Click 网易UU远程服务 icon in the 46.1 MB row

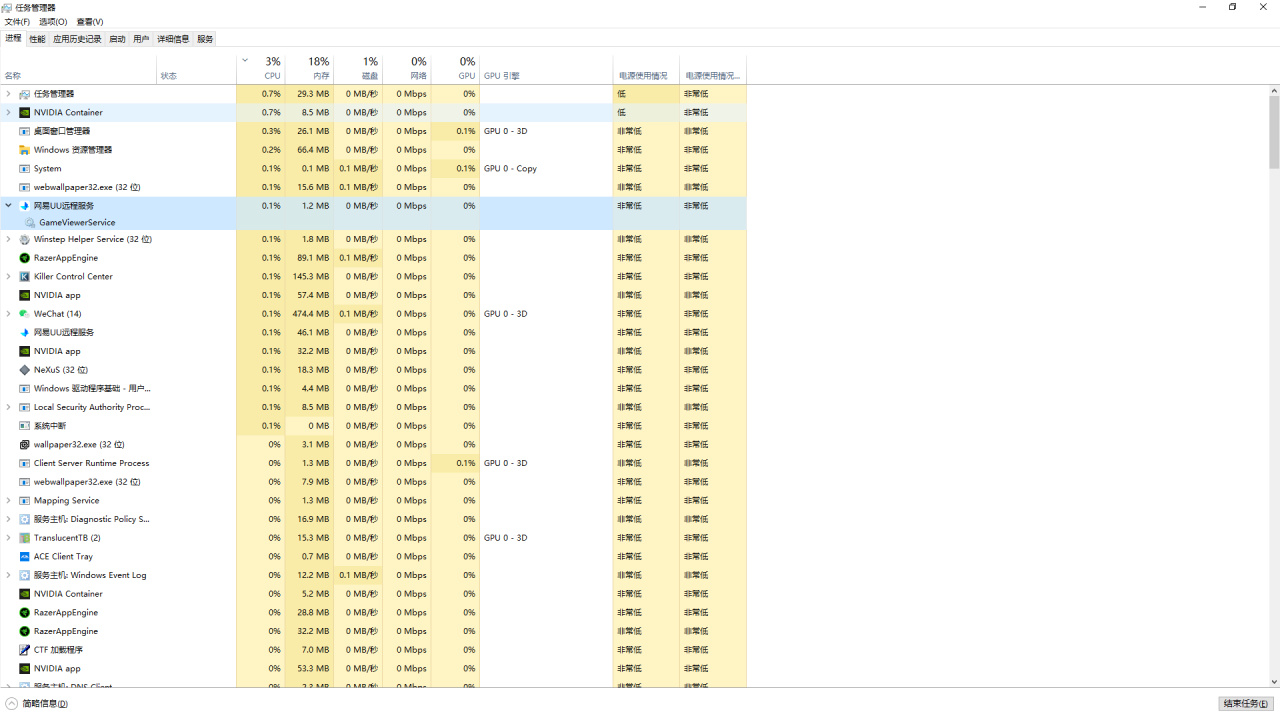[25, 332]
